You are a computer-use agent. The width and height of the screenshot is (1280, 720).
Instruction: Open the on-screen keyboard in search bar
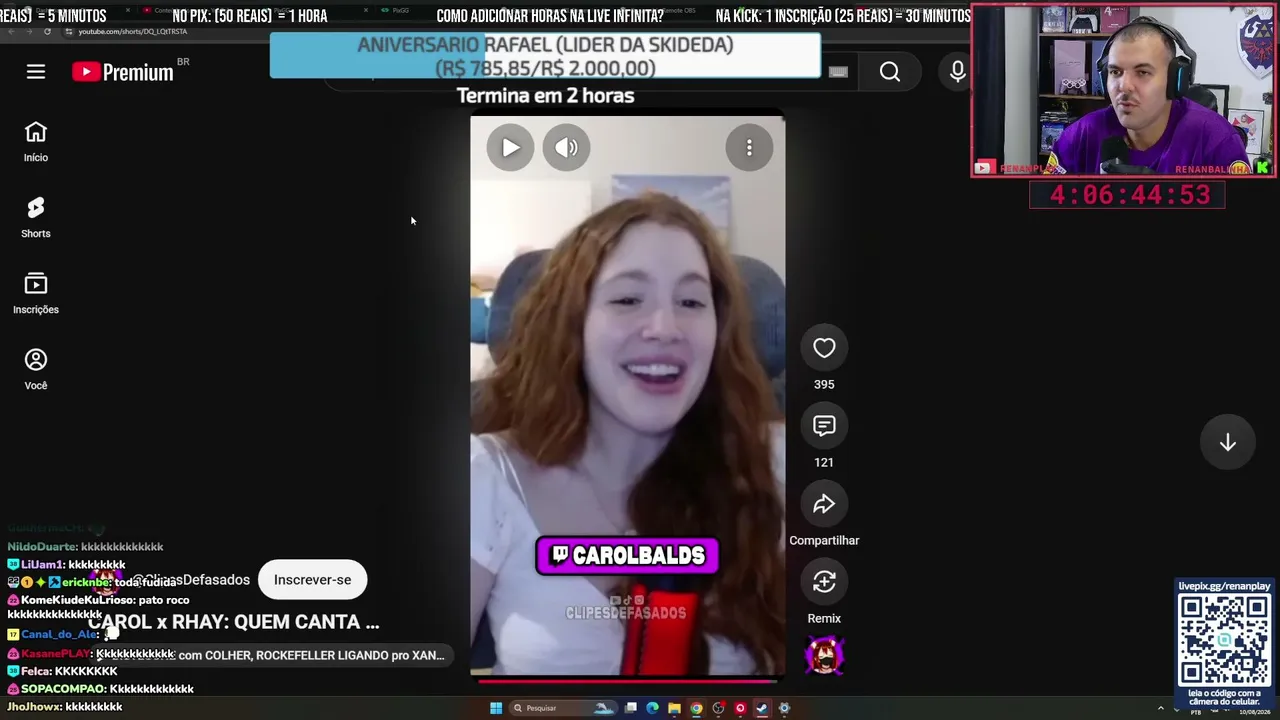(x=838, y=72)
